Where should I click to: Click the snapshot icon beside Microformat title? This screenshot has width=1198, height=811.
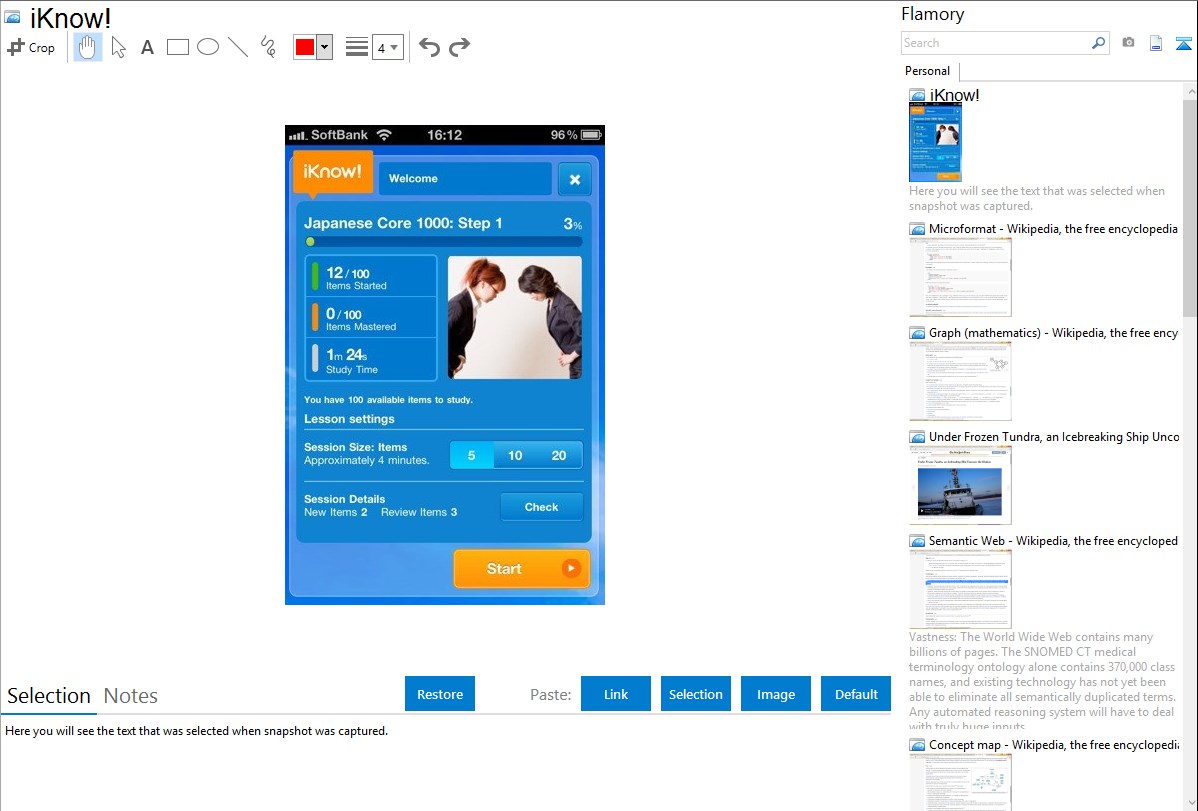(x=918, y=229)
